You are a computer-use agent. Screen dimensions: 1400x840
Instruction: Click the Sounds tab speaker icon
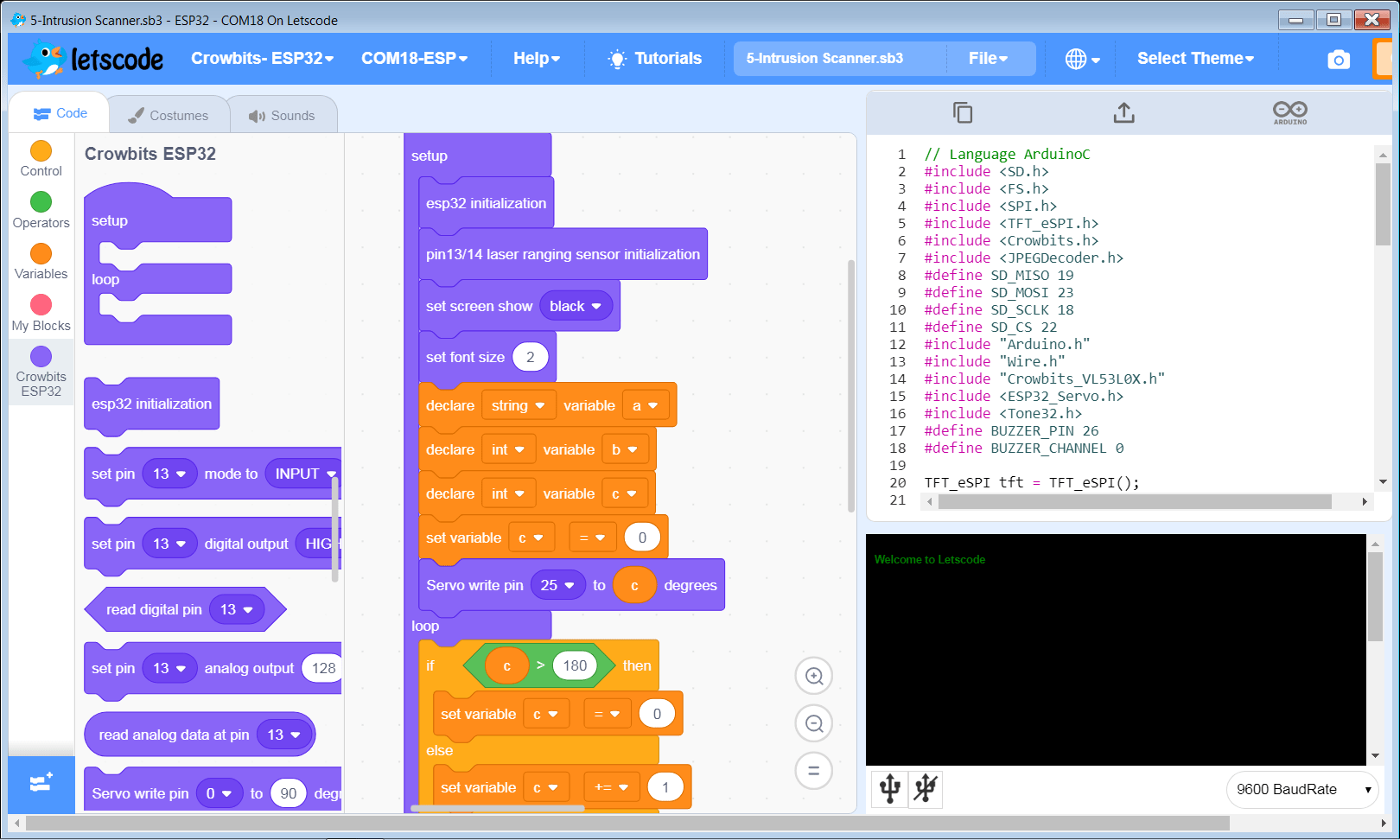(257, 116)
